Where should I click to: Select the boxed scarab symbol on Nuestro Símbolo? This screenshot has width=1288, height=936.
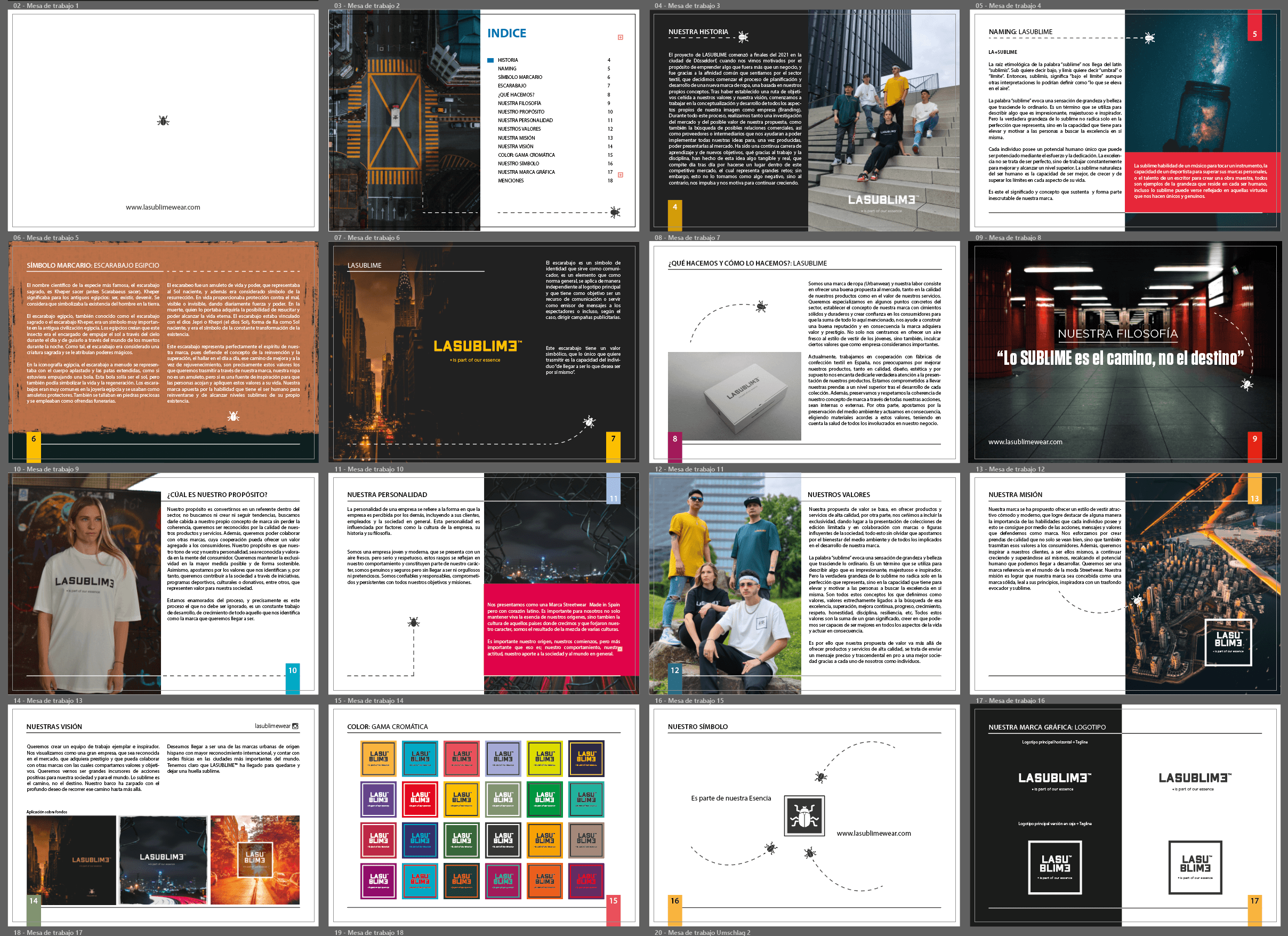(x=803, y=816)
